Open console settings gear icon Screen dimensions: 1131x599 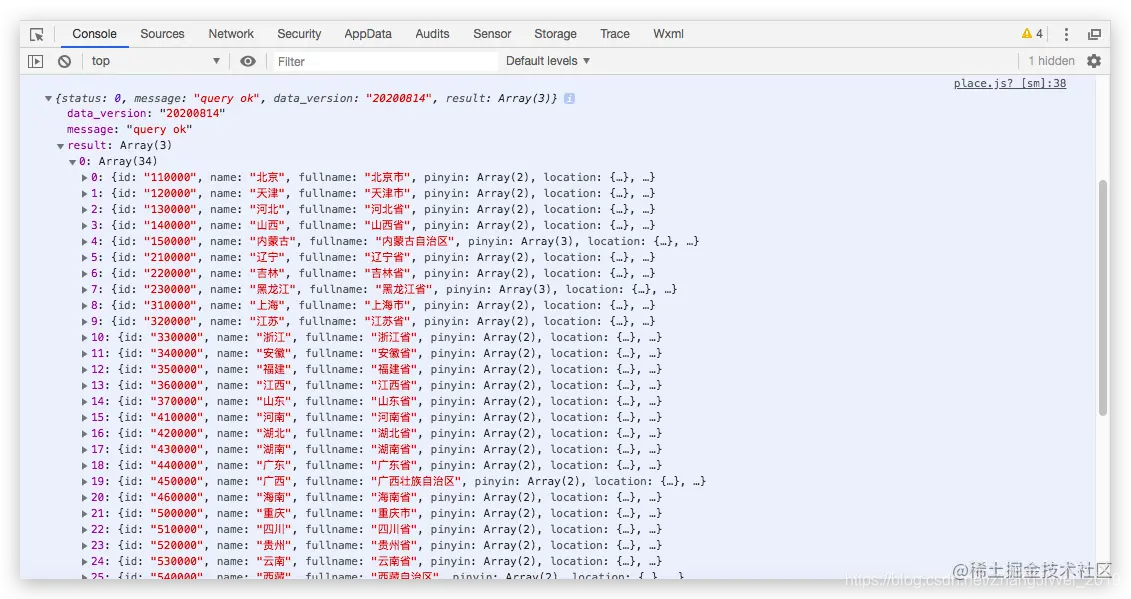[x=1093, y=61]
